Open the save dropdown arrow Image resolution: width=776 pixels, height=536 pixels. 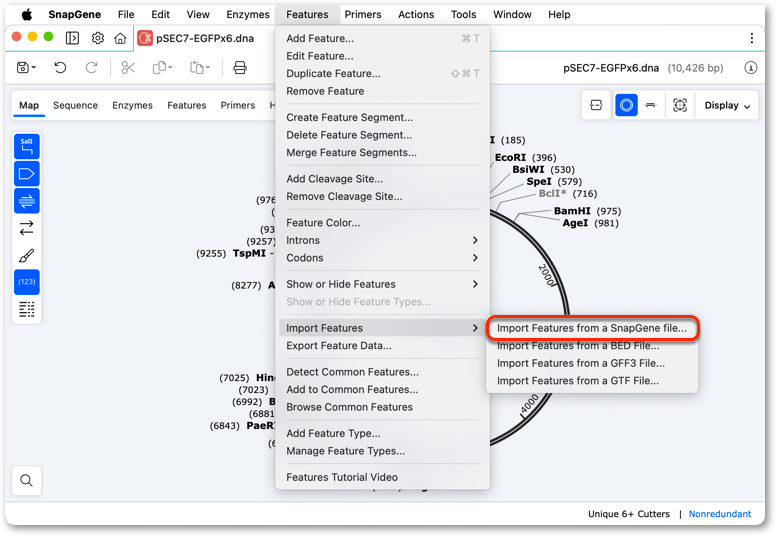pyautogui.click(x=34, y=68)
